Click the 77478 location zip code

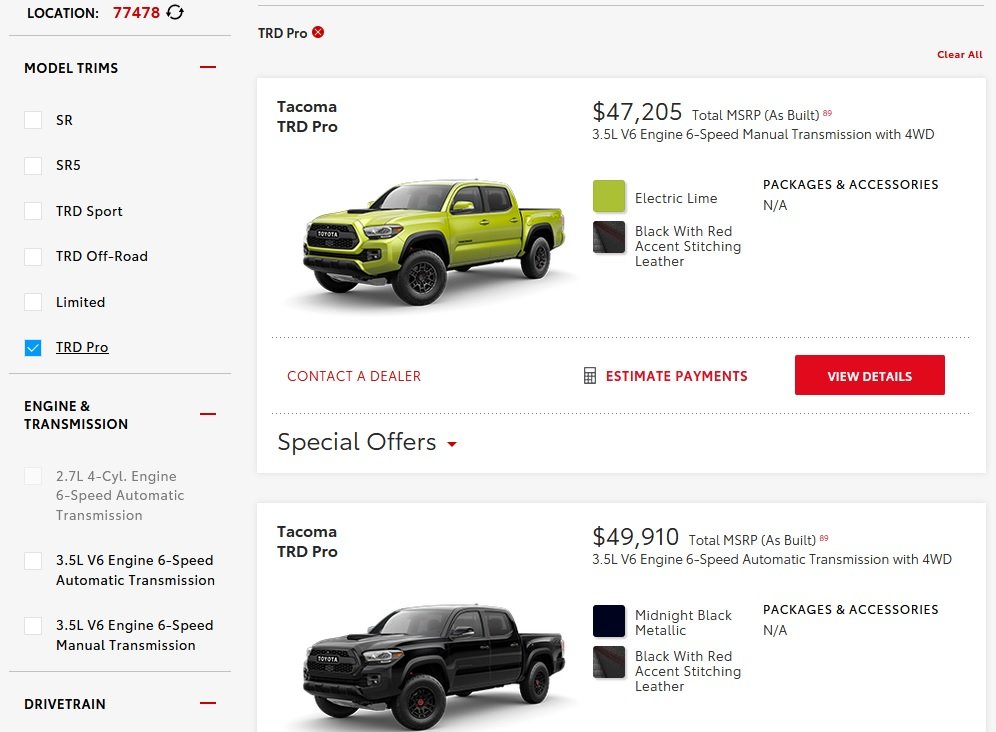136,13
